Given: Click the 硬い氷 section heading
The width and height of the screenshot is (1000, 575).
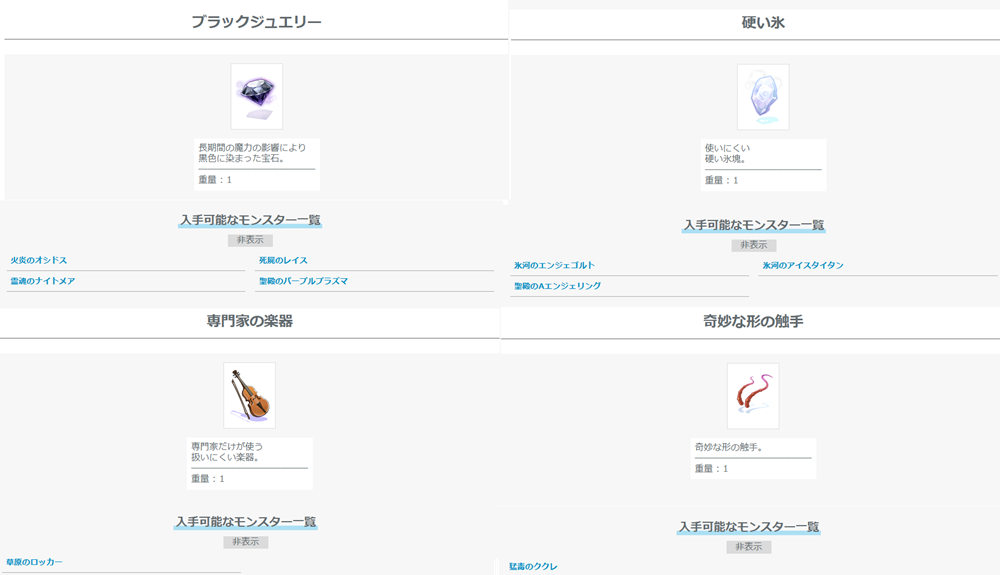Looking at the screenshot, I should 763,22.
